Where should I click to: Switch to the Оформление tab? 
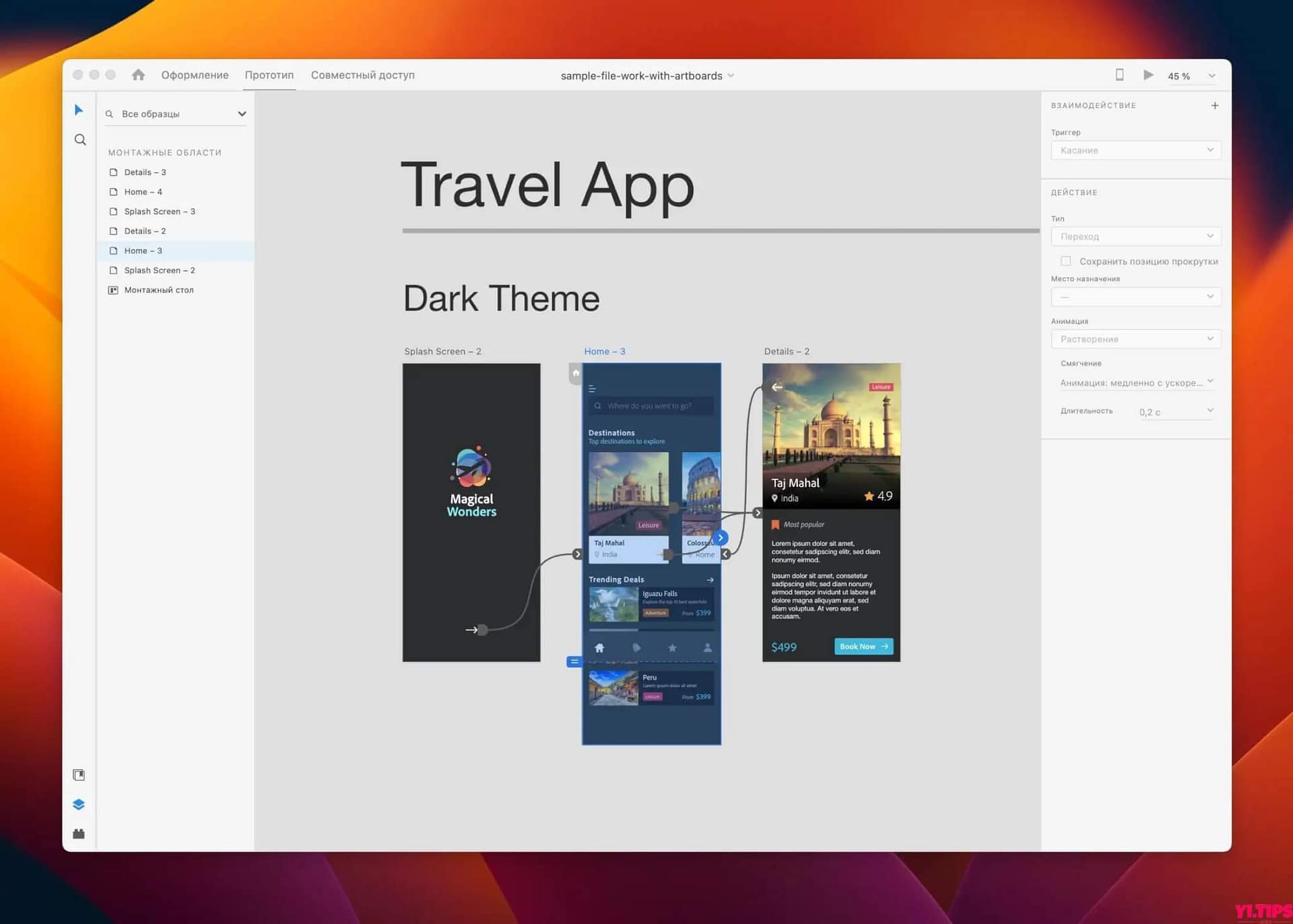point(194,75)
